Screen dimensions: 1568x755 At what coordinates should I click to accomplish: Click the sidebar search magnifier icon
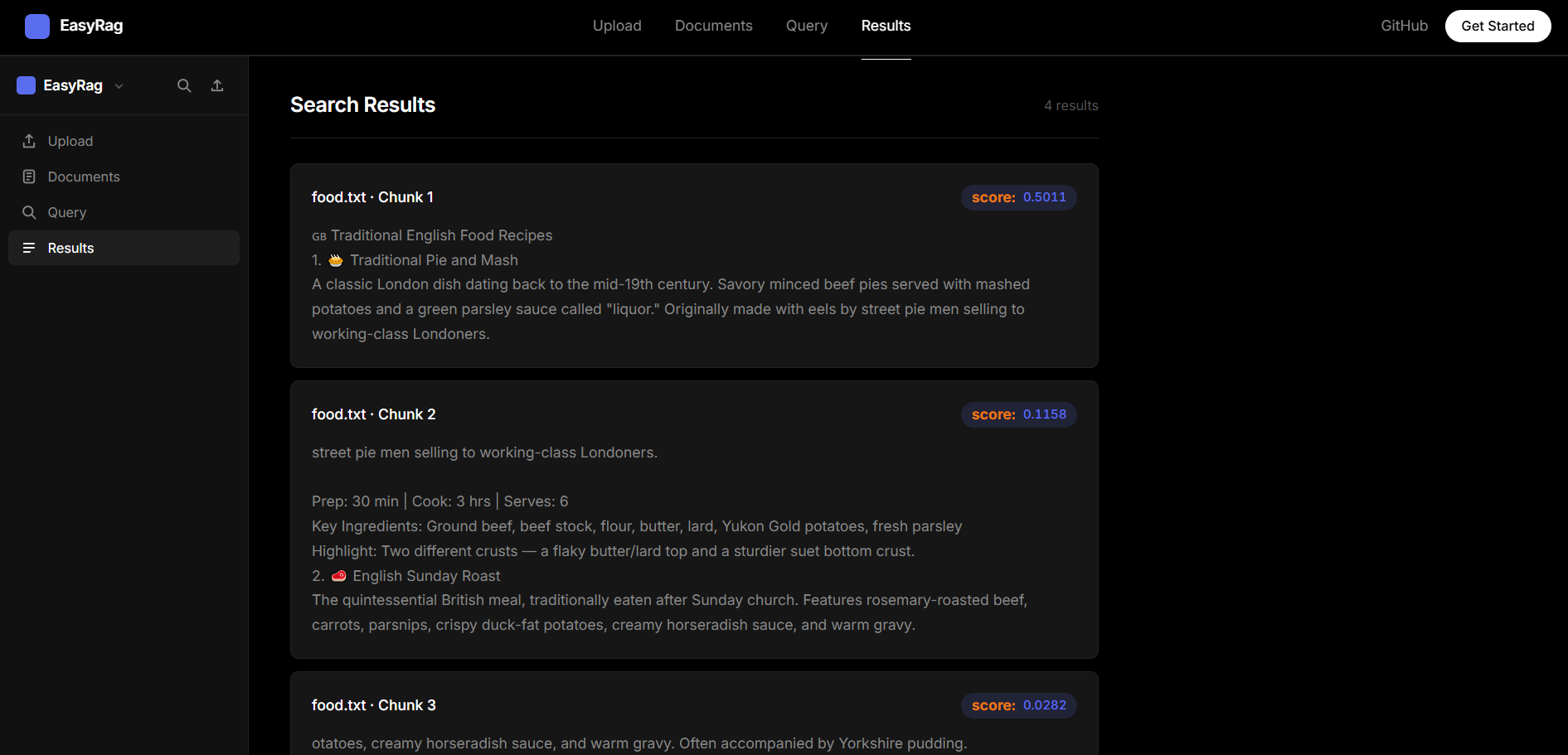click(x=184, y=85)
